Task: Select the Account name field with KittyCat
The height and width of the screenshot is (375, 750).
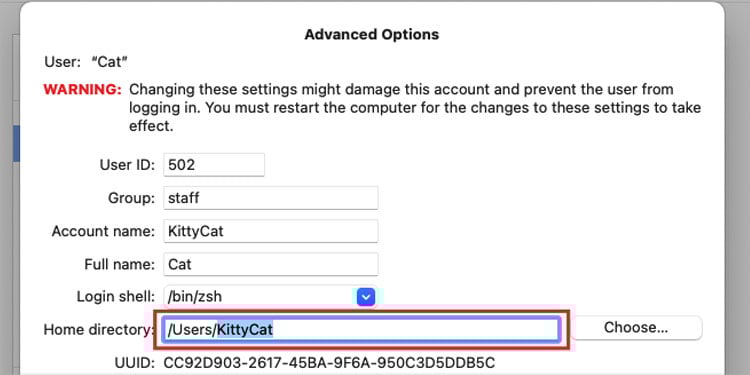Action: [x=271, y=232]
